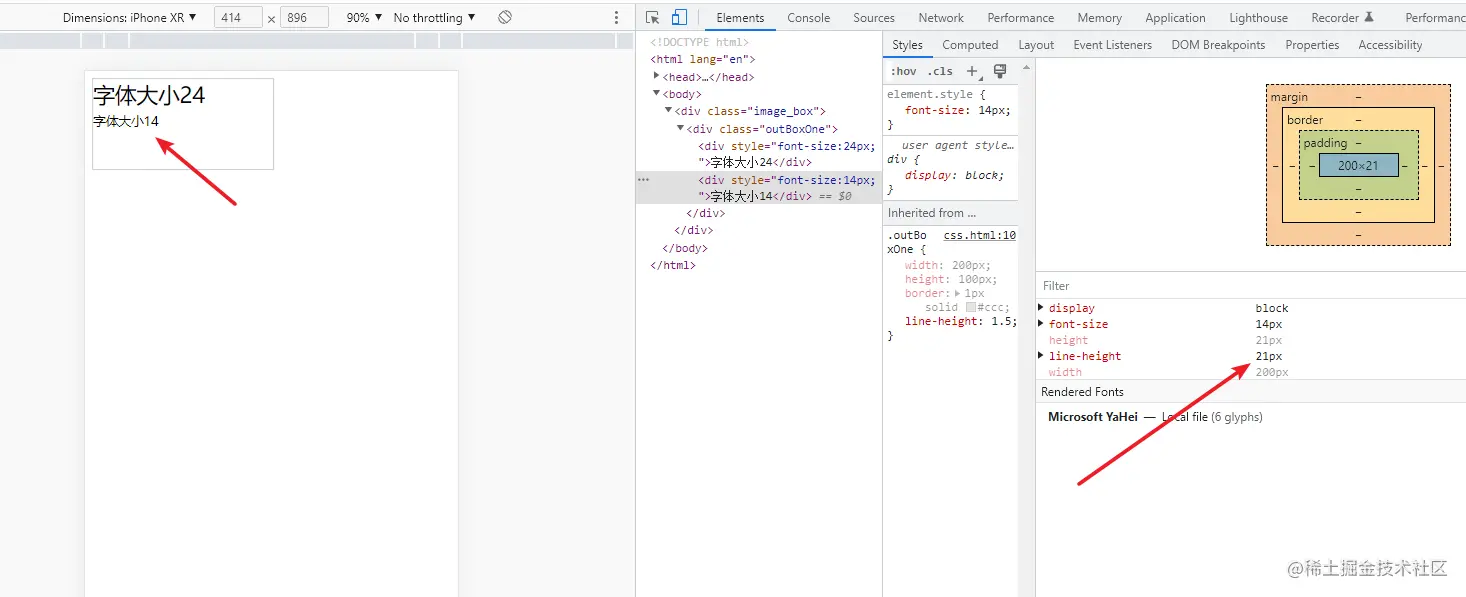Click the height field showing 896

tap(304, 18)
